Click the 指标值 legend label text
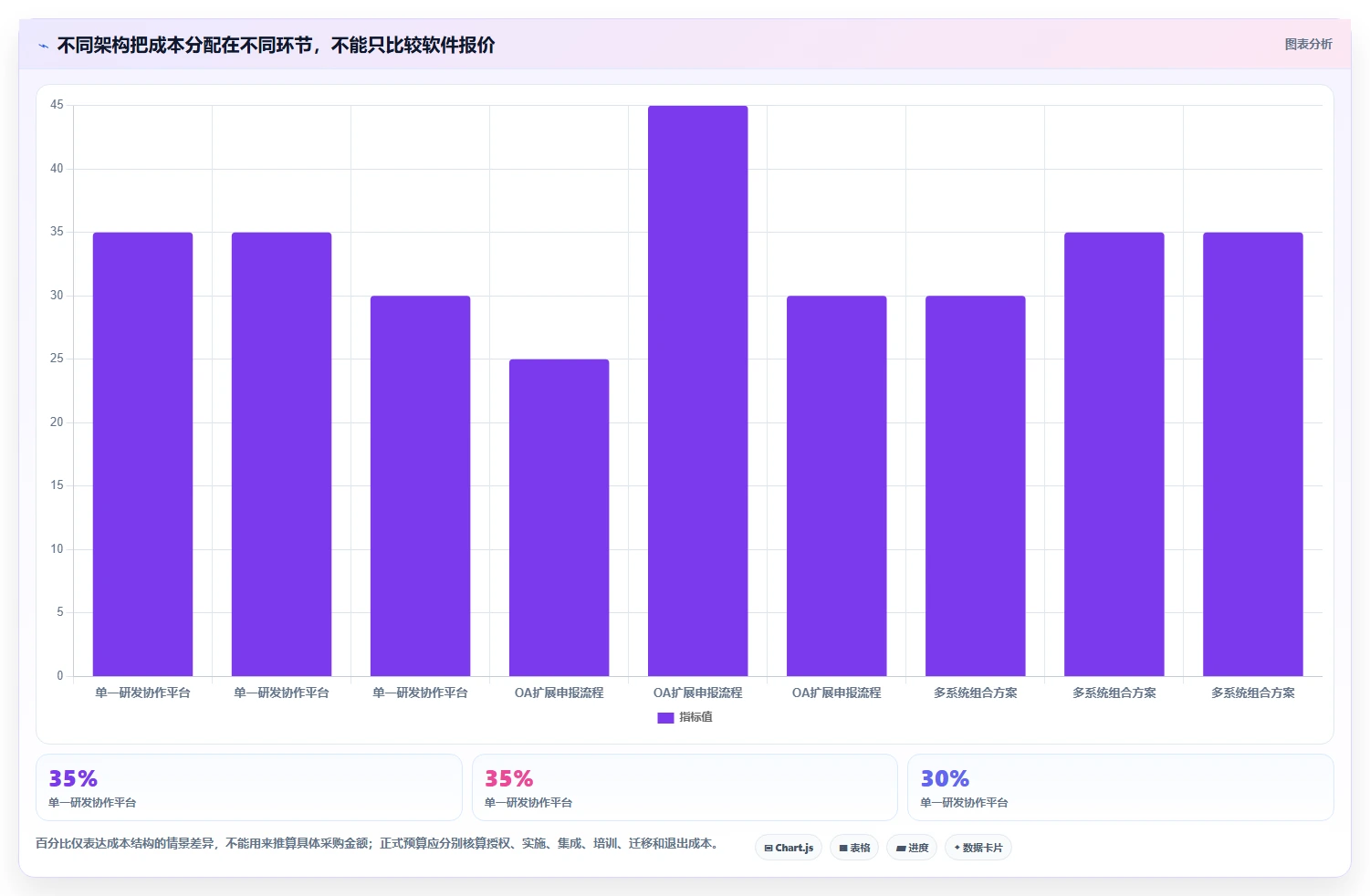Screen dimensions: 1370x896 click(x=695, y=717)
